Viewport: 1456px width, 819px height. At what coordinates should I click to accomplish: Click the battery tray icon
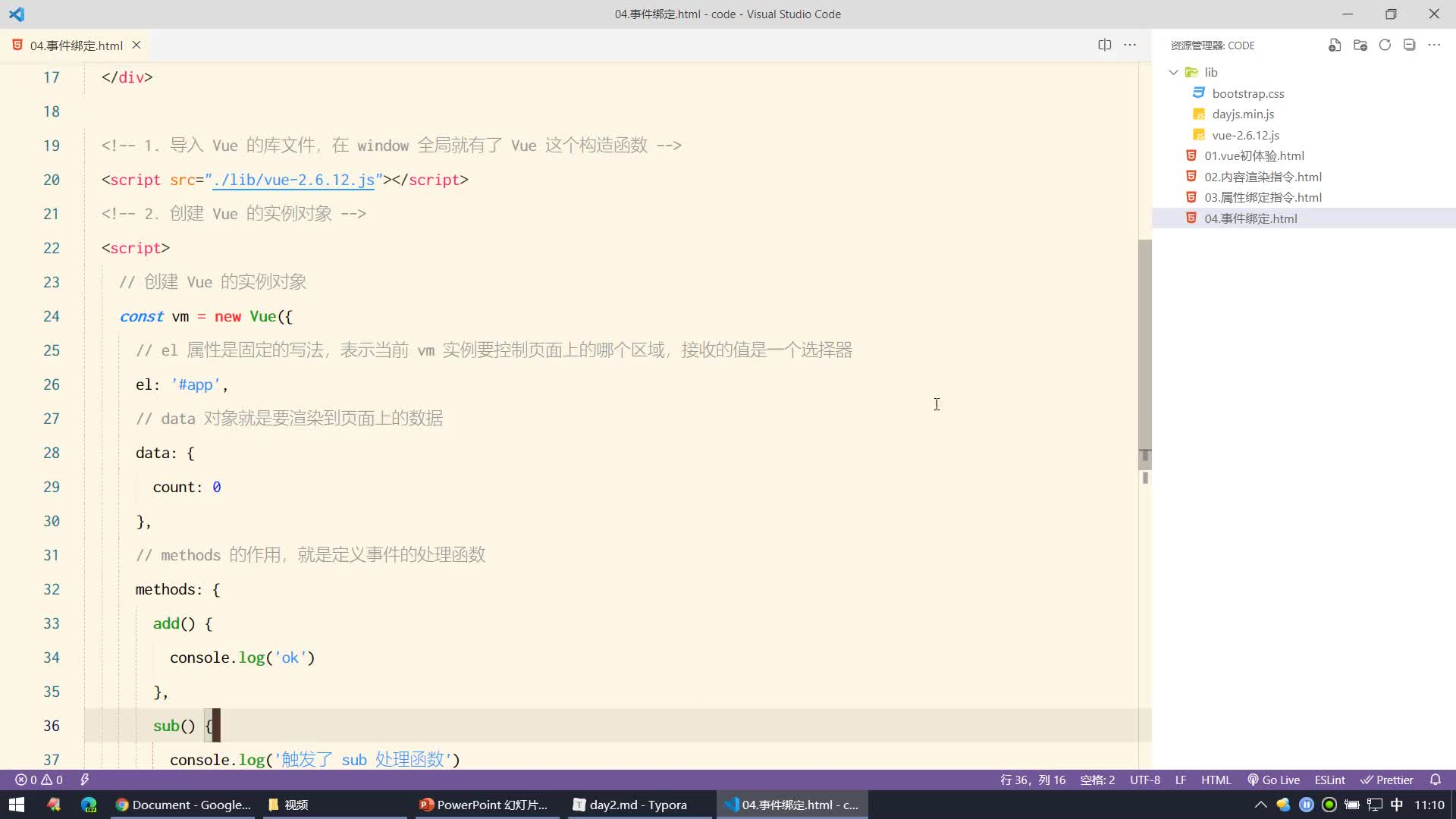point(1351,805)
